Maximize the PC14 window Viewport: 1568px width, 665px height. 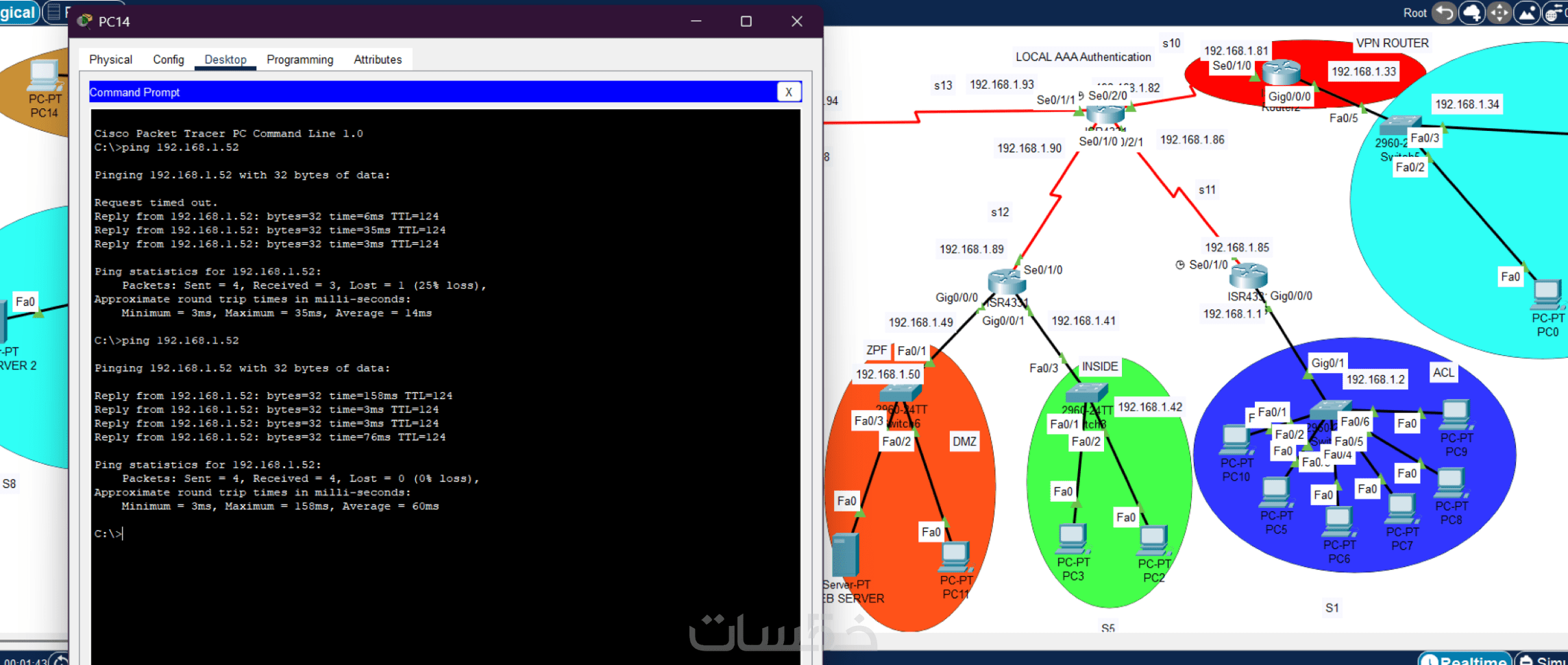tap(746, 21)
